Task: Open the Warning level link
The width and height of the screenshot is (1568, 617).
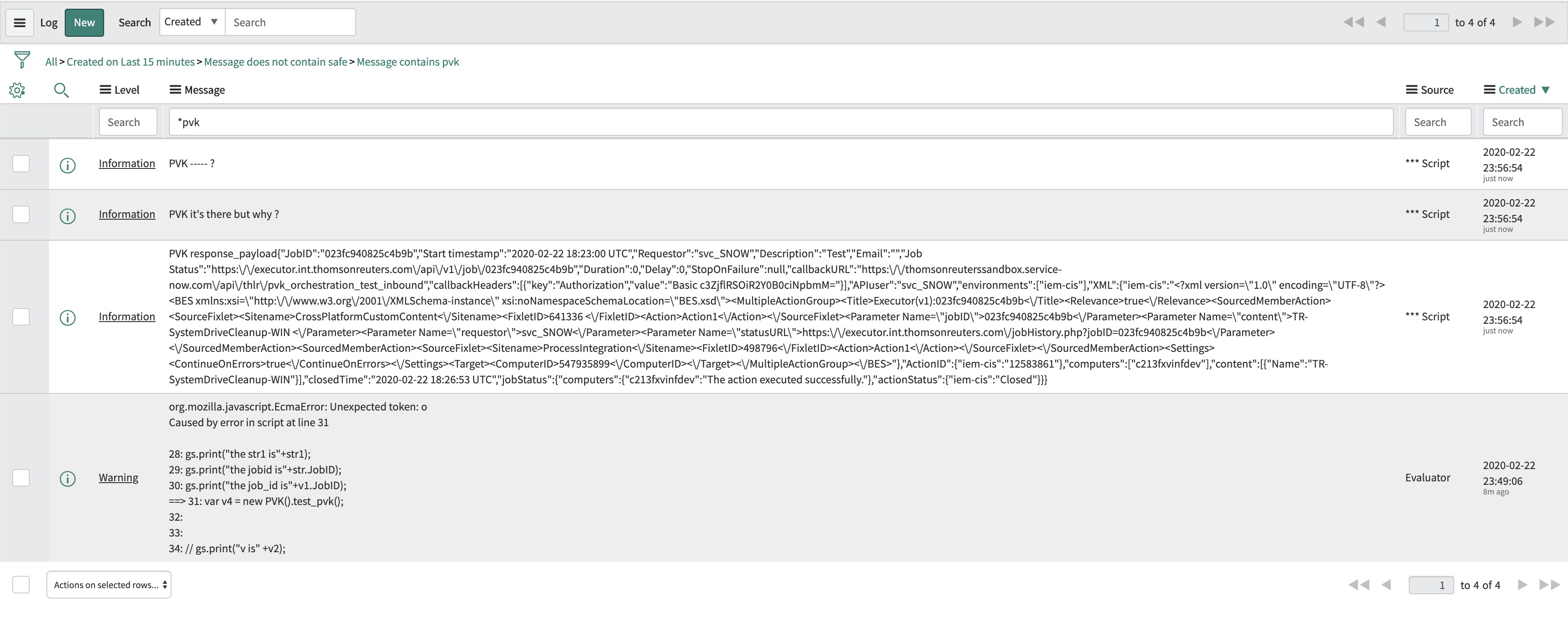Action: click(118, 477)
